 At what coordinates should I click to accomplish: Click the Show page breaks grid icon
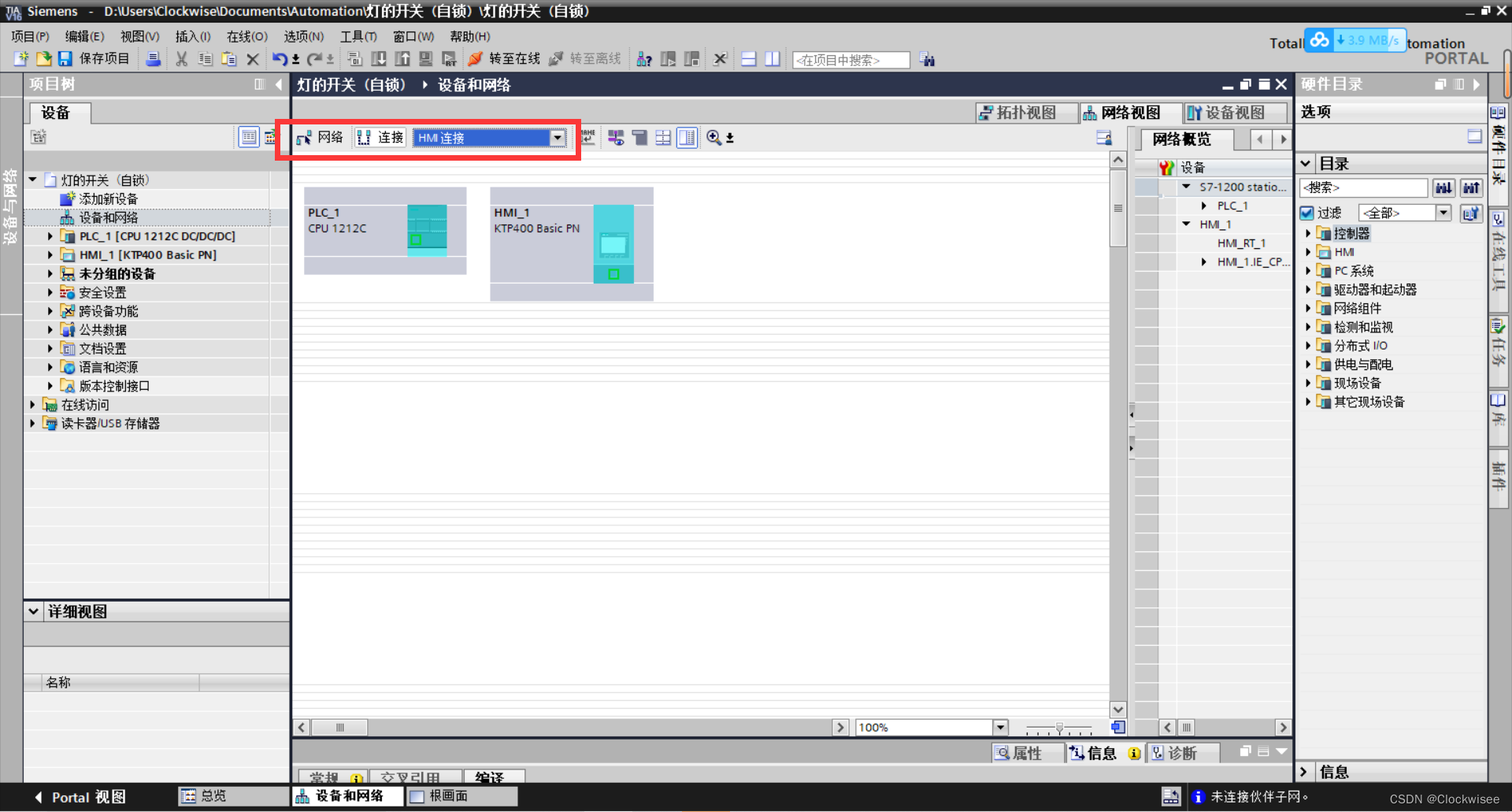663,138
